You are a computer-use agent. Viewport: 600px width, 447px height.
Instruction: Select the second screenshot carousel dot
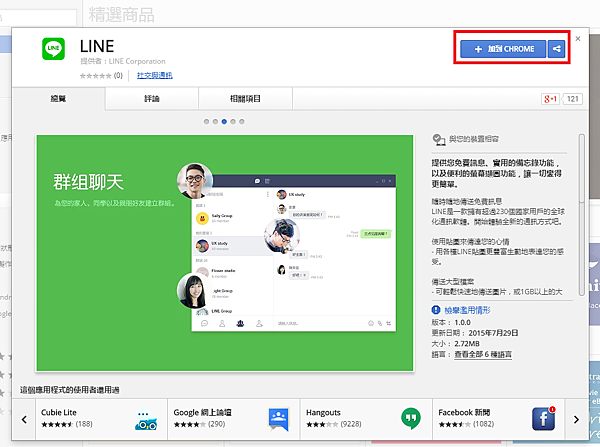(215, 122)
